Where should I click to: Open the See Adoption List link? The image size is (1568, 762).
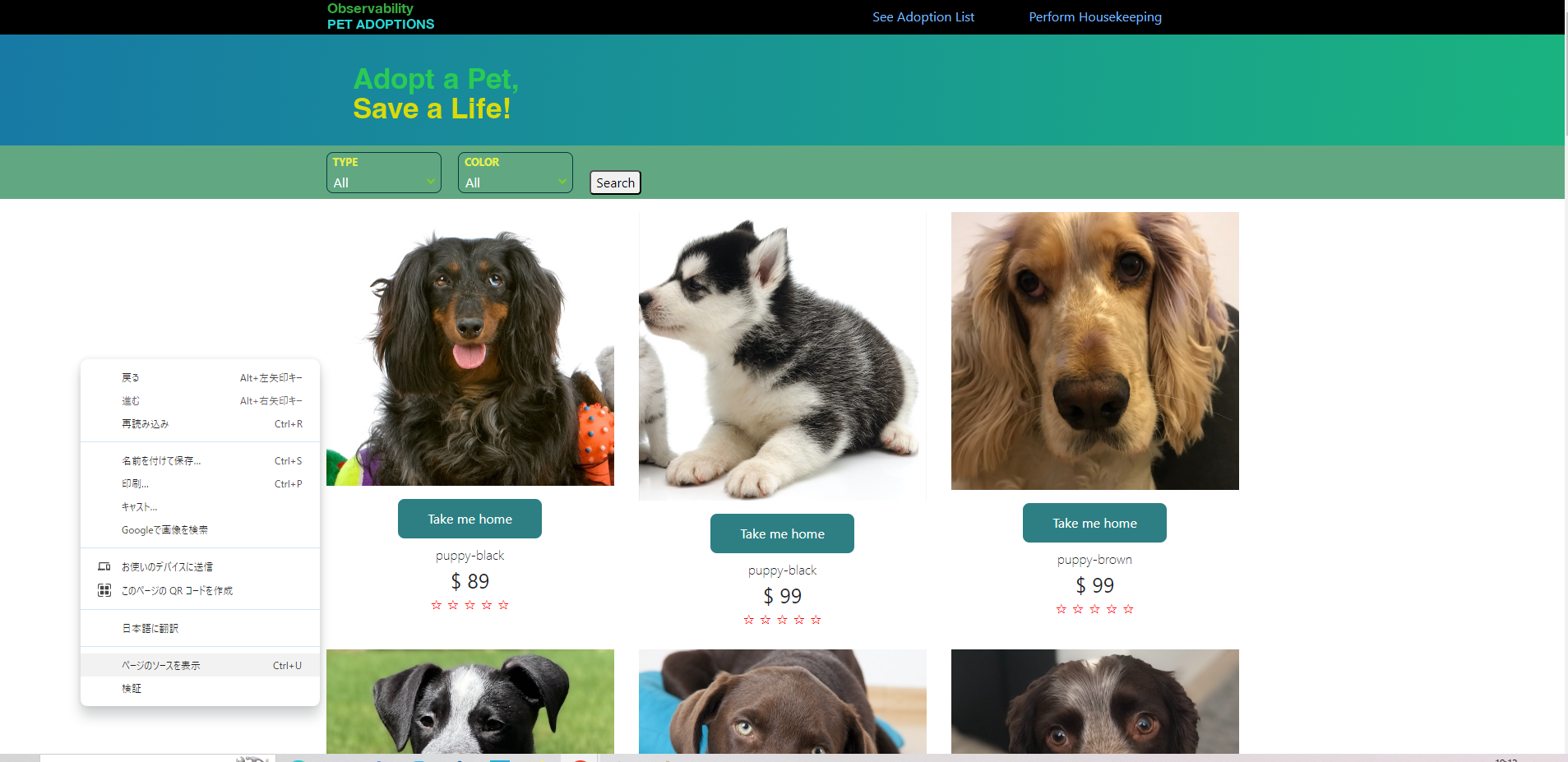[x=923, y=17]
